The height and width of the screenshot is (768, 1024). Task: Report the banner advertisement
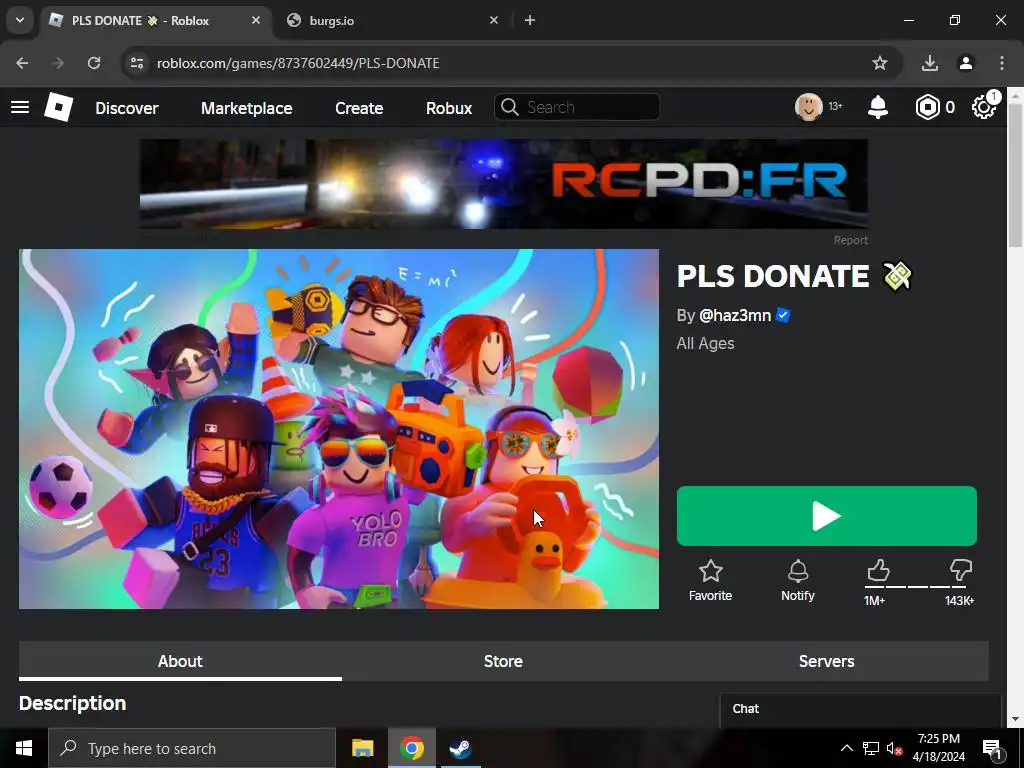(850, 240)
